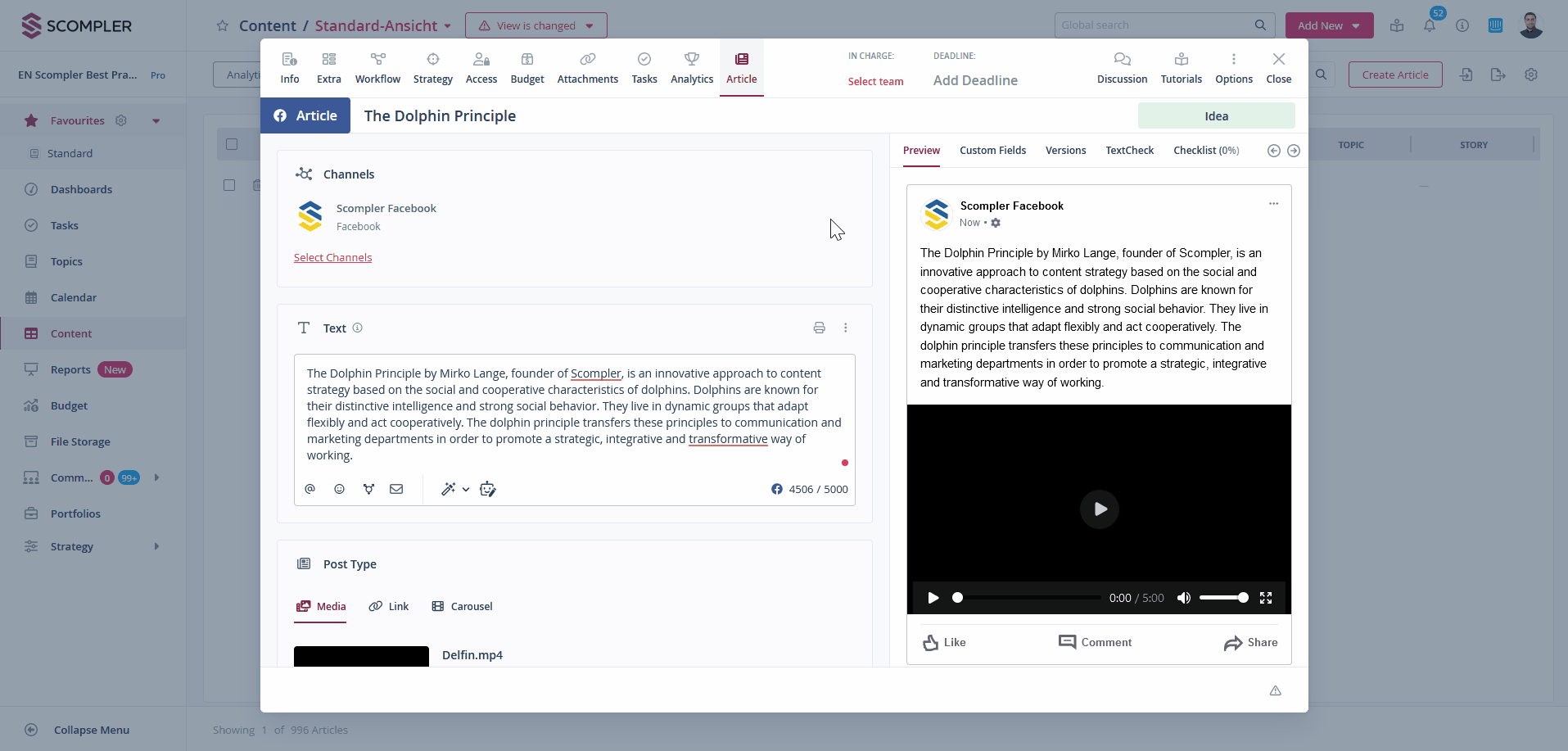Check the first article row checkbox
Viewport: 1568px width, 751px height.
pyautogui.click(x=229, y=185)
